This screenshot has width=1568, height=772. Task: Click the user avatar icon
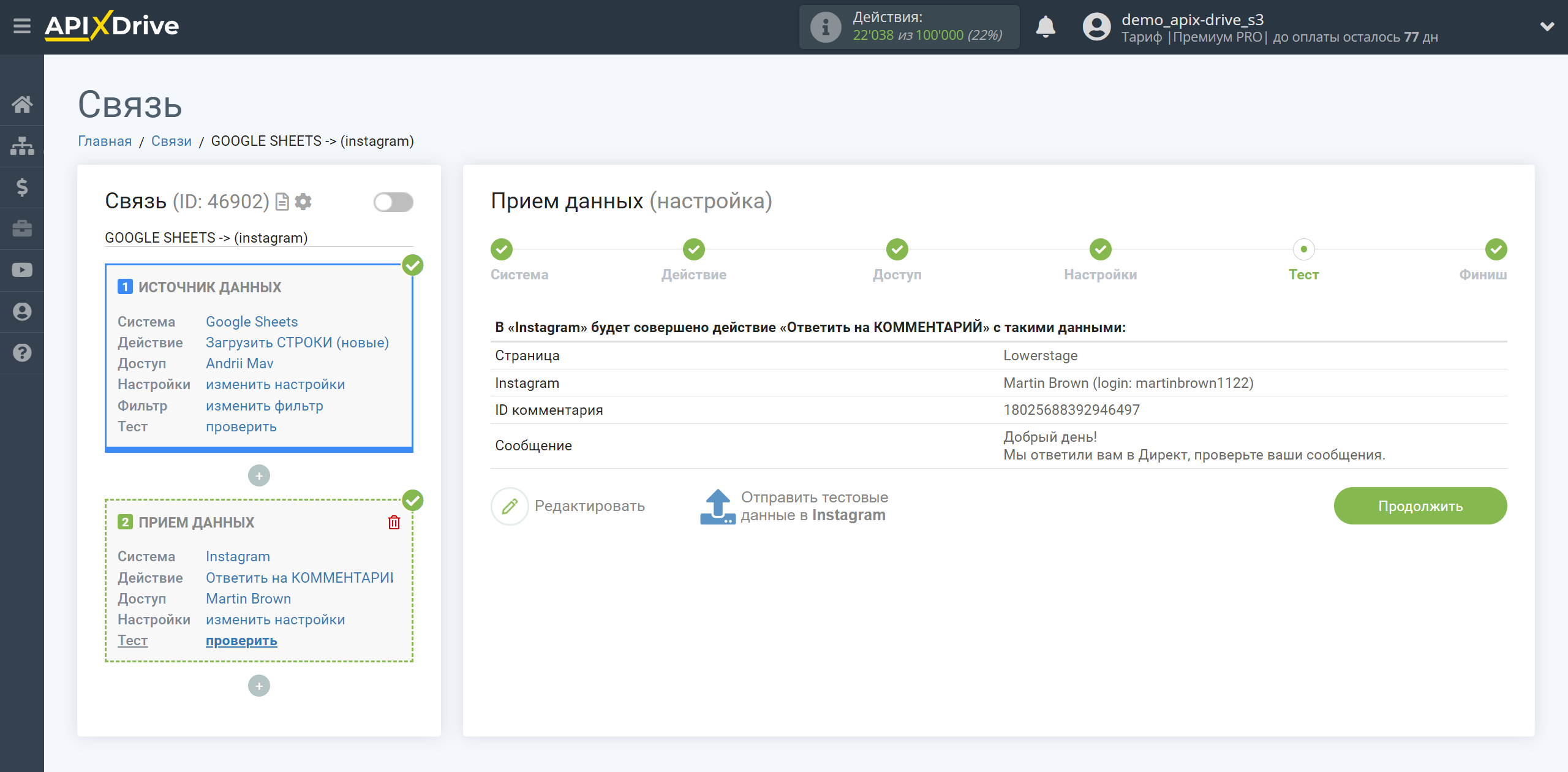pyautogui.click(x=1096, y=27)
